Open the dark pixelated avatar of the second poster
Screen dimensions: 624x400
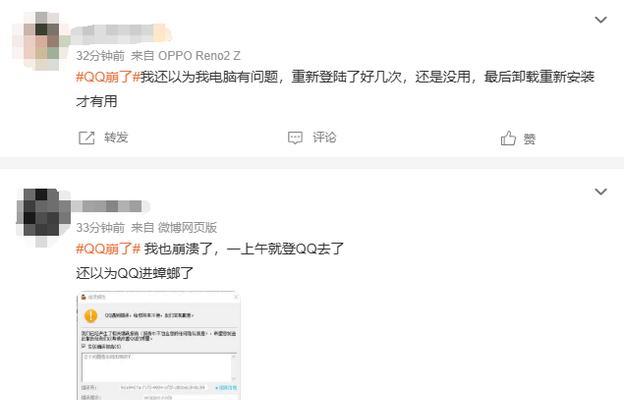coord(43,217)
